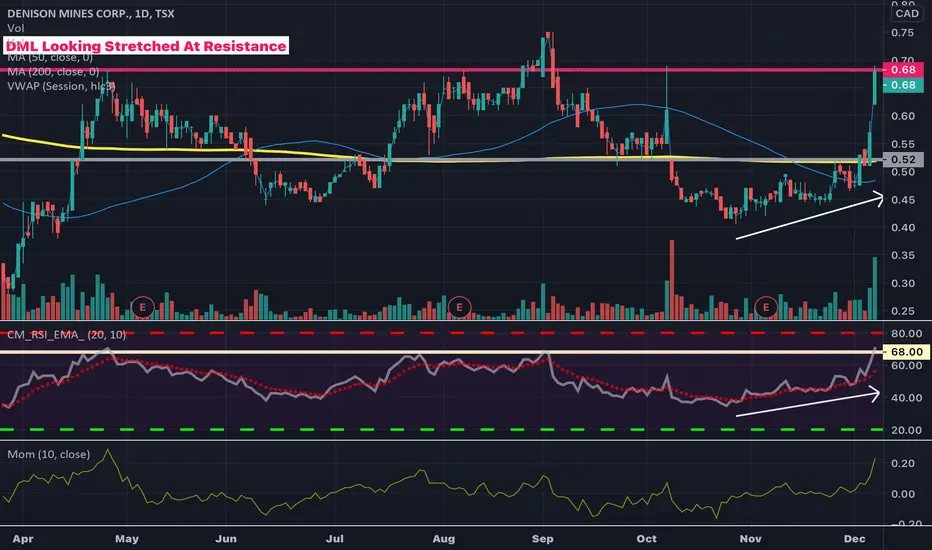The height and width of the screenshot is (550, 932).
Task: Click the 0.20 momentum scale label
Action: pyautogui.click(x=902, y=463)
